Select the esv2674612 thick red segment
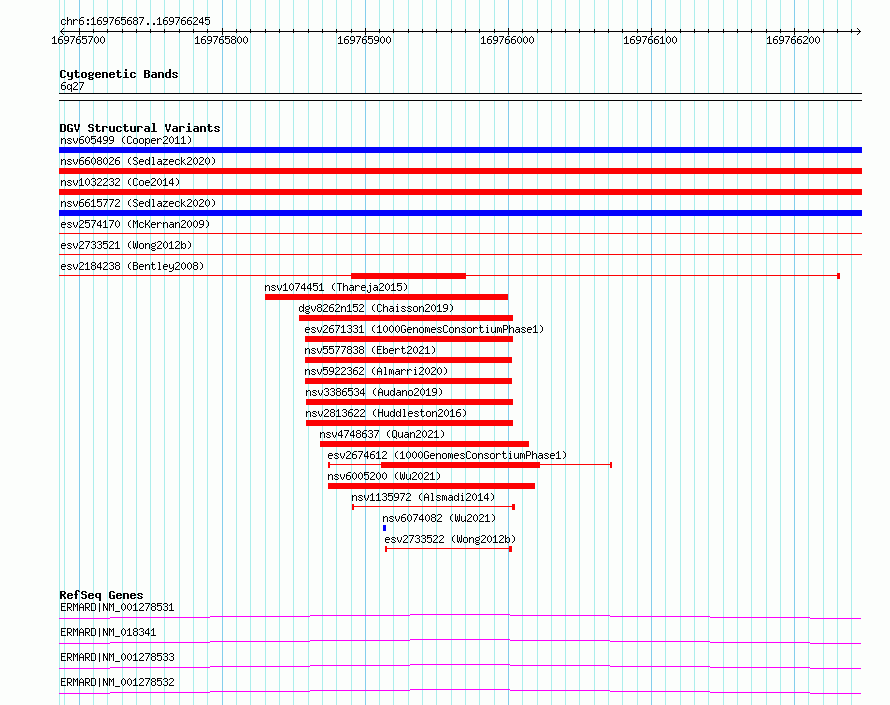Viewport: 890px width, 705px height. 460,465
